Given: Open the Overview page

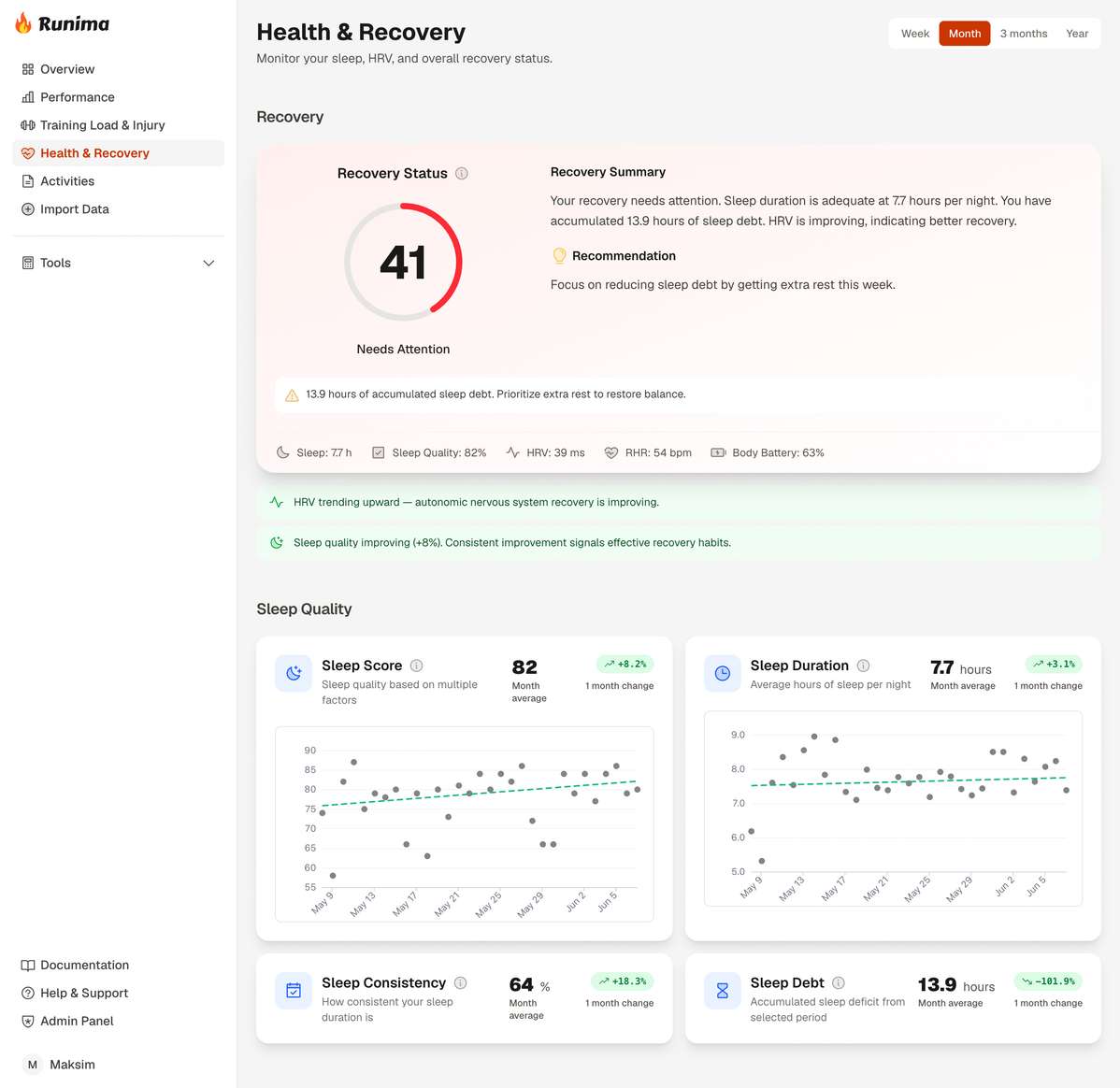Looking at the screenshot, I should click(x=119, y=69).
